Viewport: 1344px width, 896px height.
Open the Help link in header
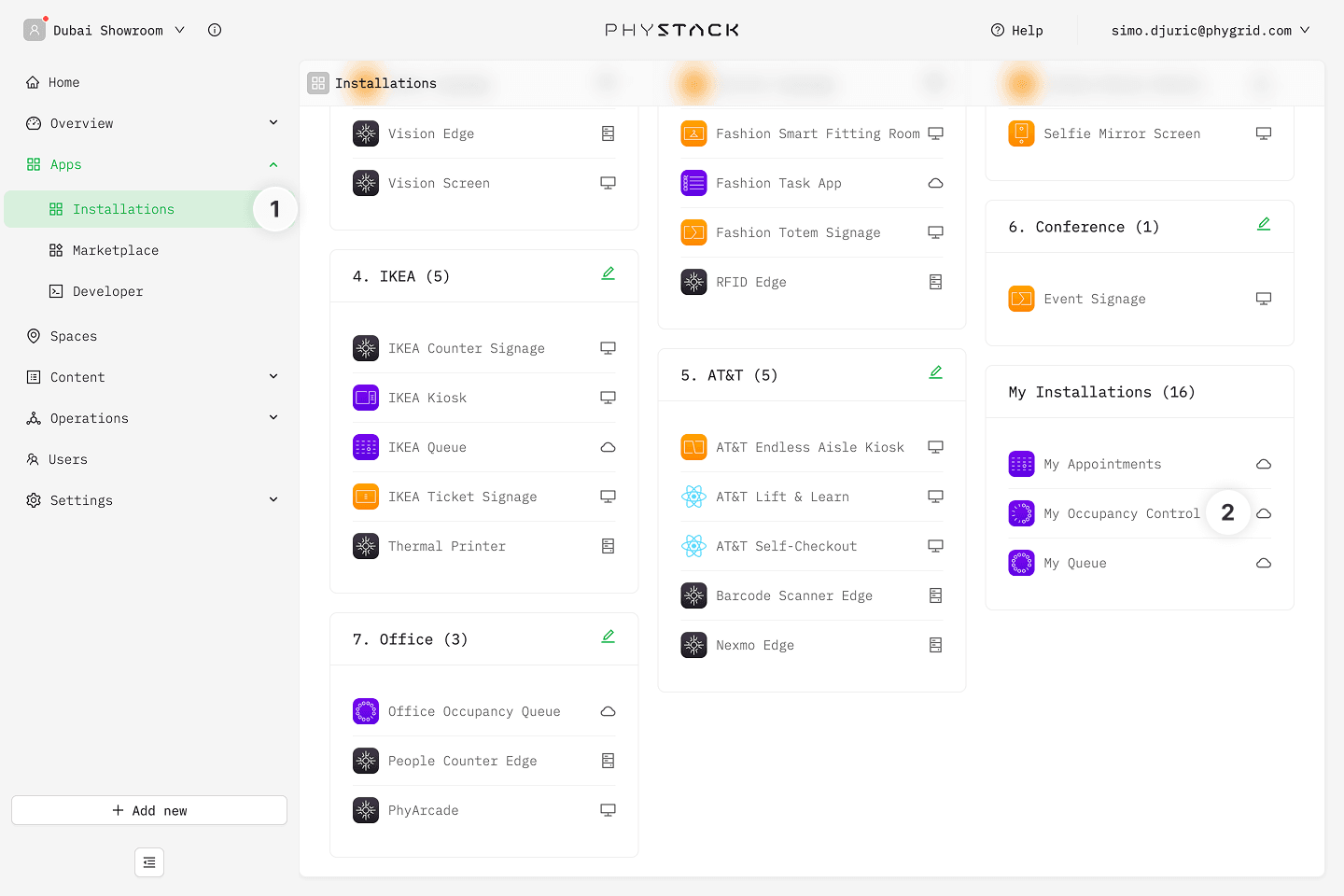pyautogui.click(x=1017, y=30)
